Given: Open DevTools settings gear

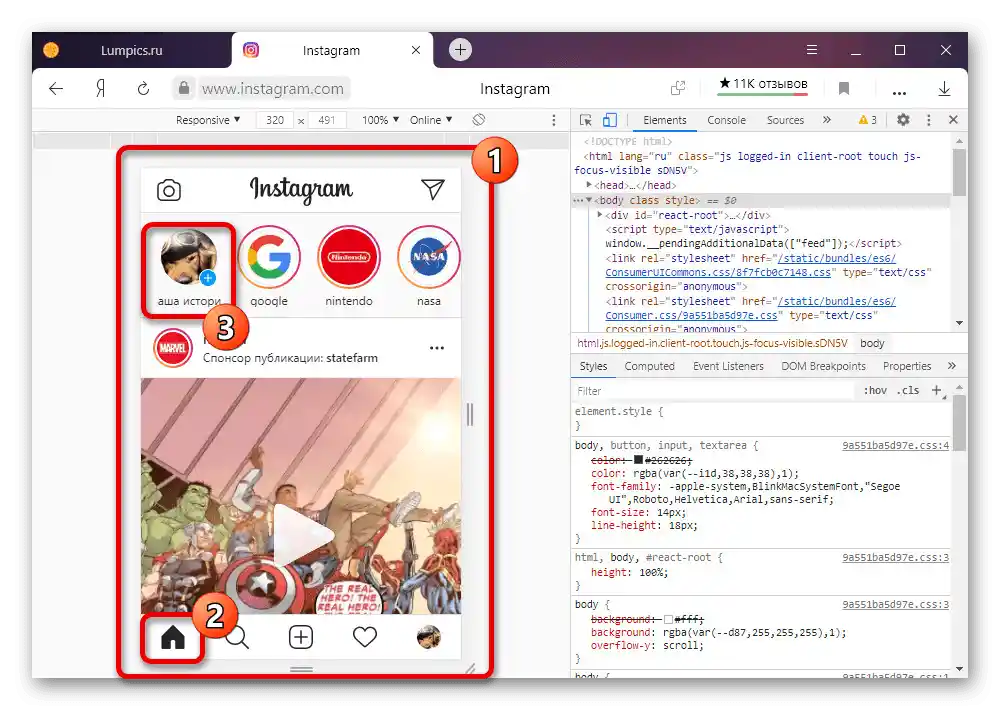Looking at the screenshot, I should click(903, 119).
